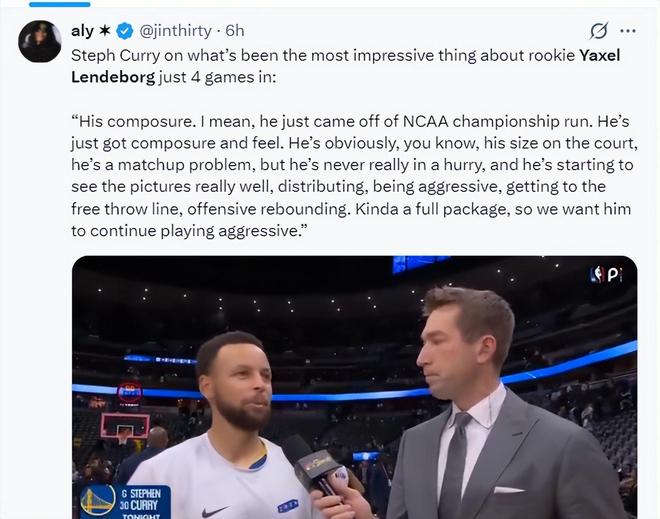Click the basketball hoop in the video background
660x519 pixels.
click(125, 426)
